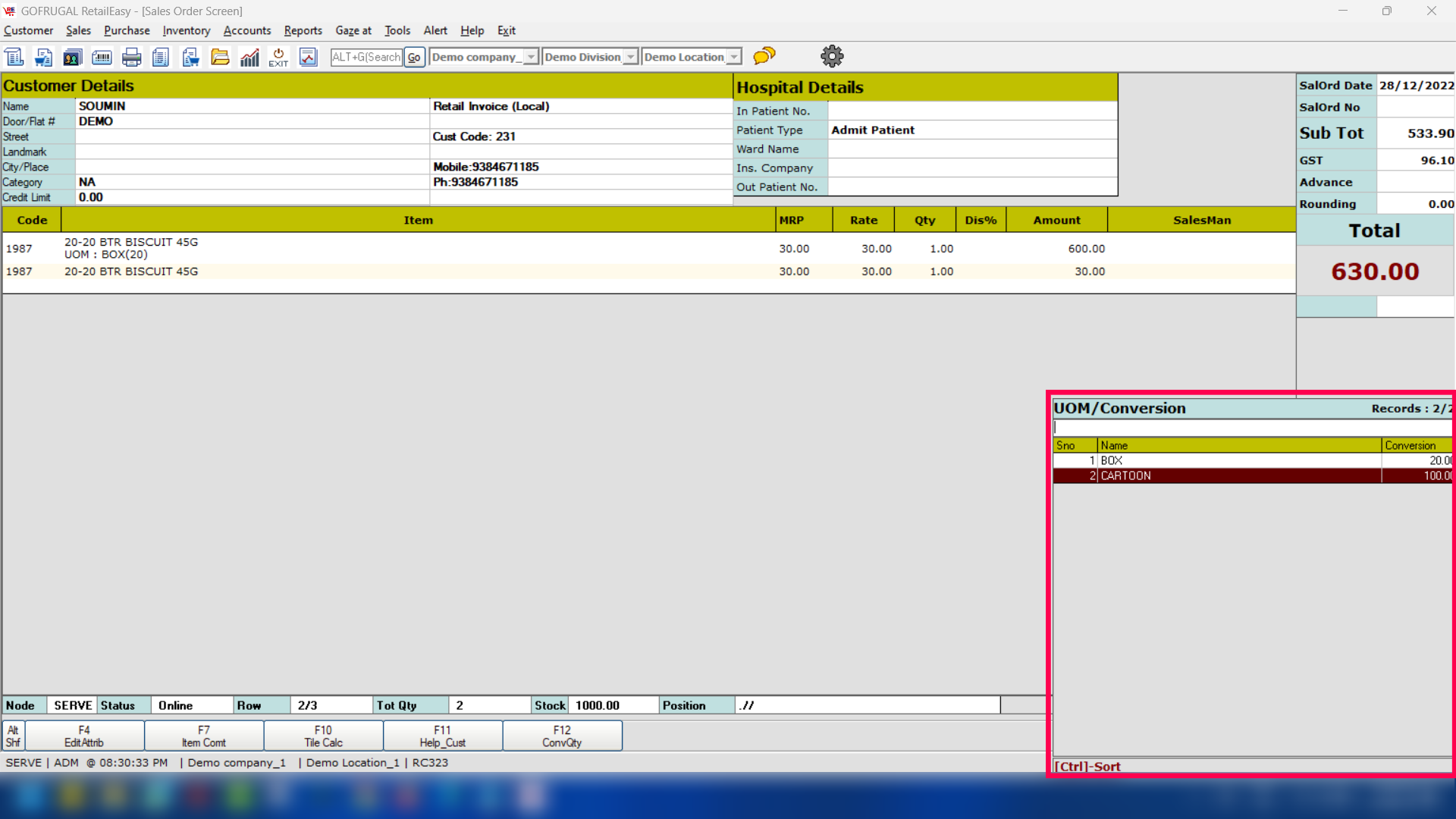
Task: Open the Inventory menu
Action: (x=186, y=30)
